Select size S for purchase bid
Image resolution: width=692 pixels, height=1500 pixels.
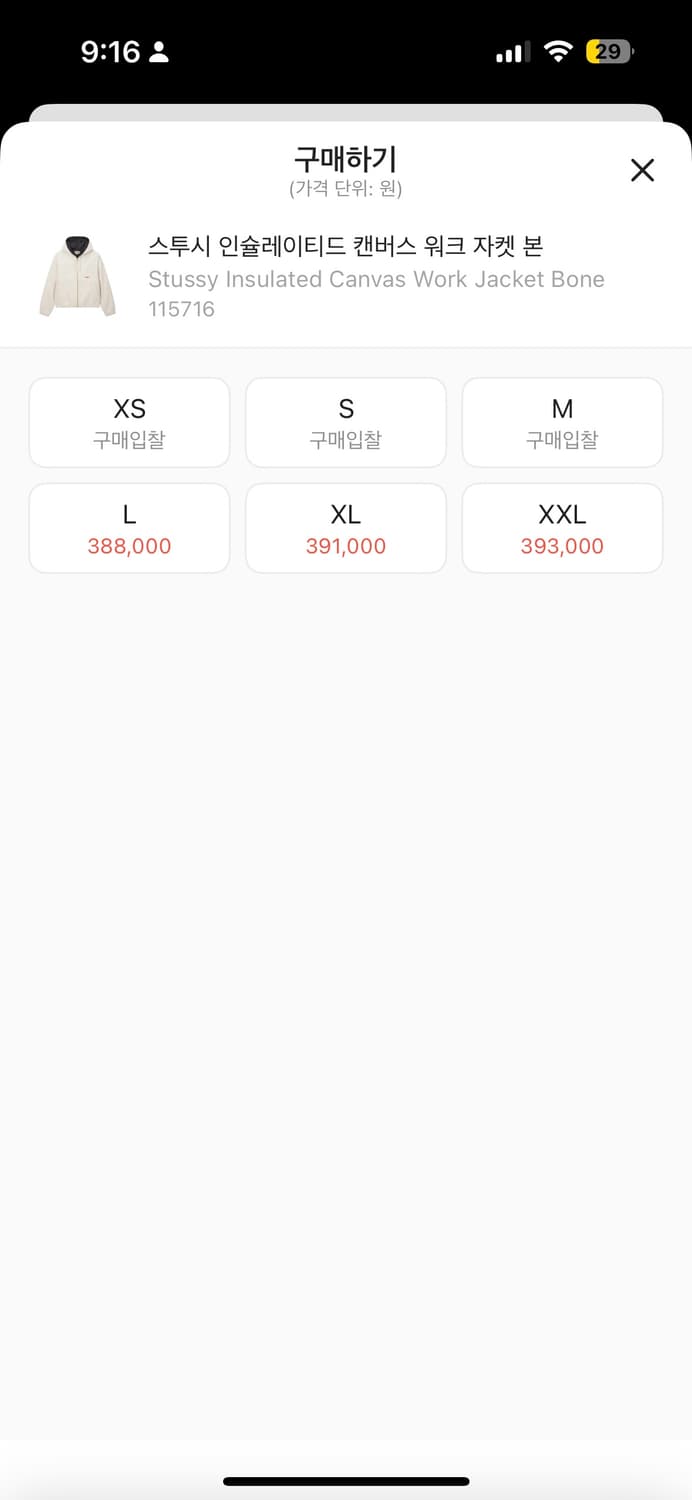click(x=345, y=422)
